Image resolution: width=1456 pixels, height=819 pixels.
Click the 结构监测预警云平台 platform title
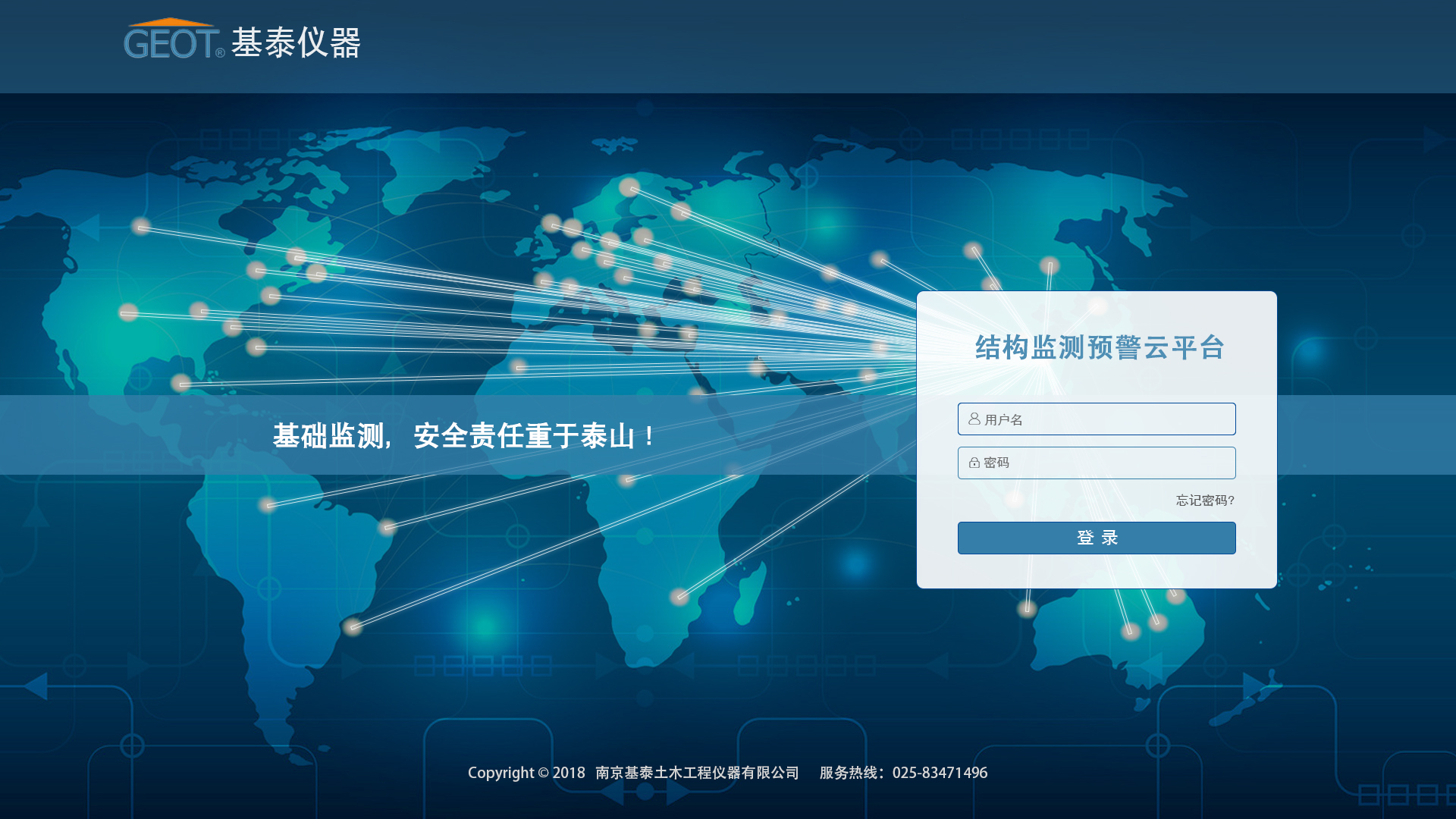pyautogui.click(x=1099, y=348)
